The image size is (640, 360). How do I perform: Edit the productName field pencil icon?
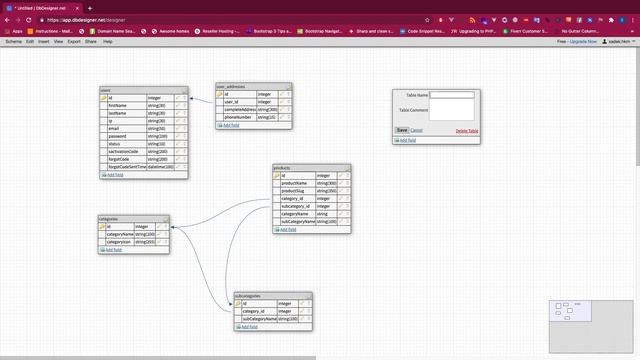341,183
